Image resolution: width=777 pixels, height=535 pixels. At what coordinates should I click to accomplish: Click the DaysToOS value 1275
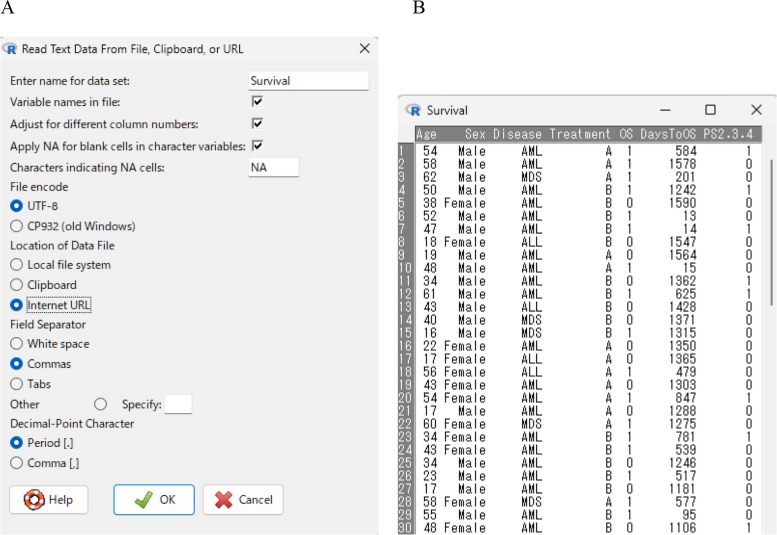(683, 424)
